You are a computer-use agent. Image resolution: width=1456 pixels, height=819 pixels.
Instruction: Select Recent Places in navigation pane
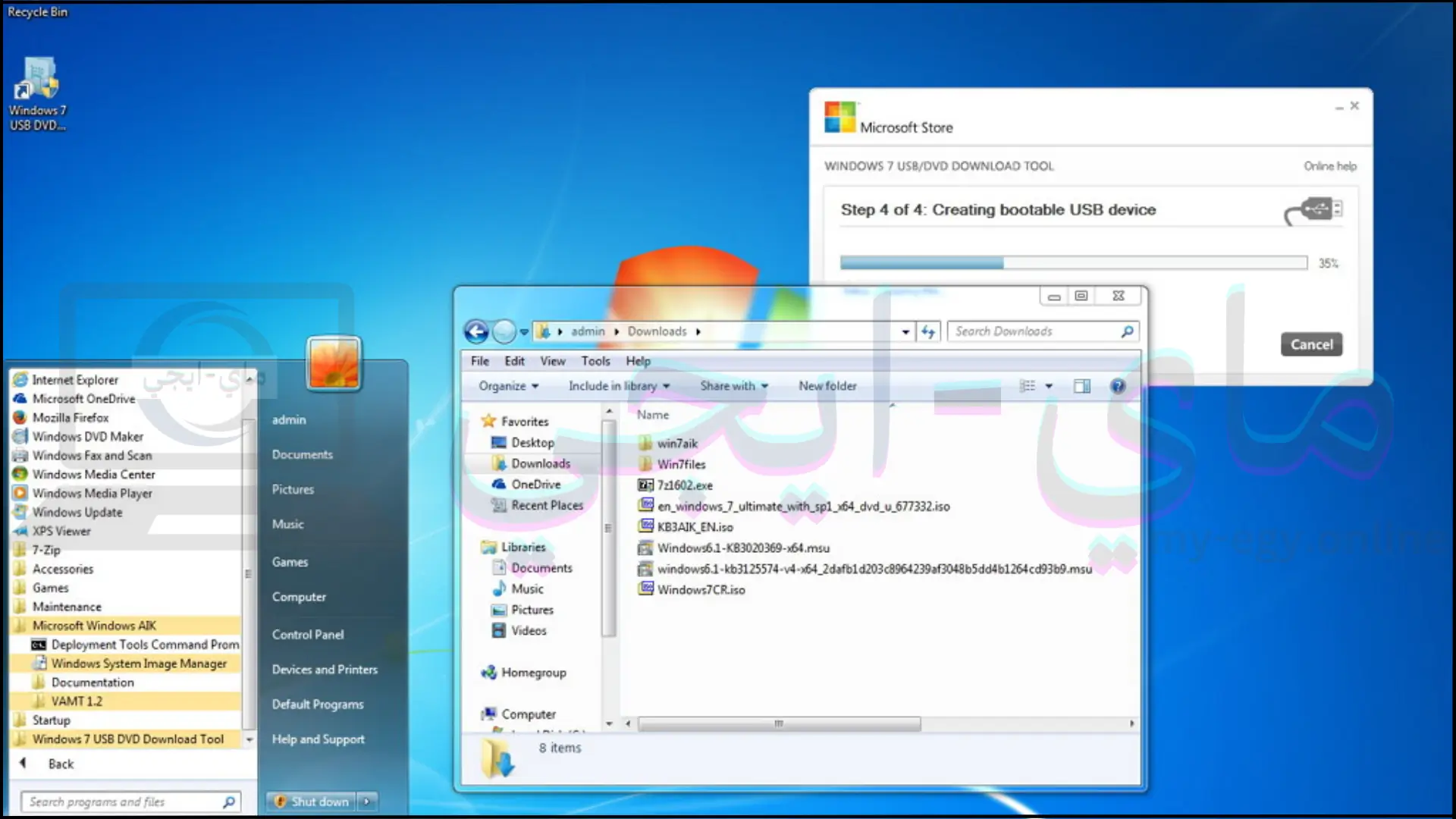coord(538,505)
